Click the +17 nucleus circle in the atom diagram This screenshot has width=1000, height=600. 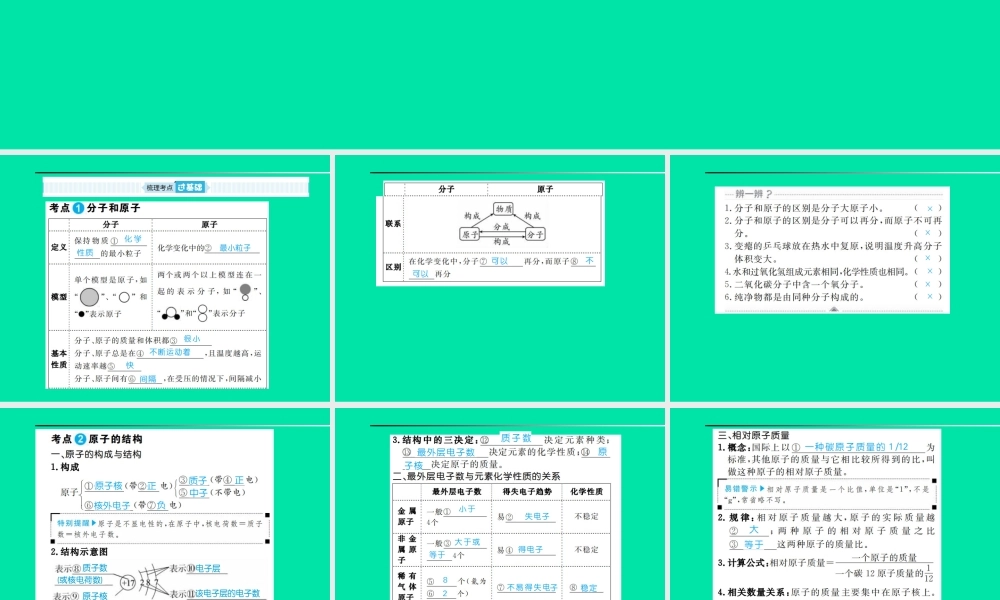(128, 583)
